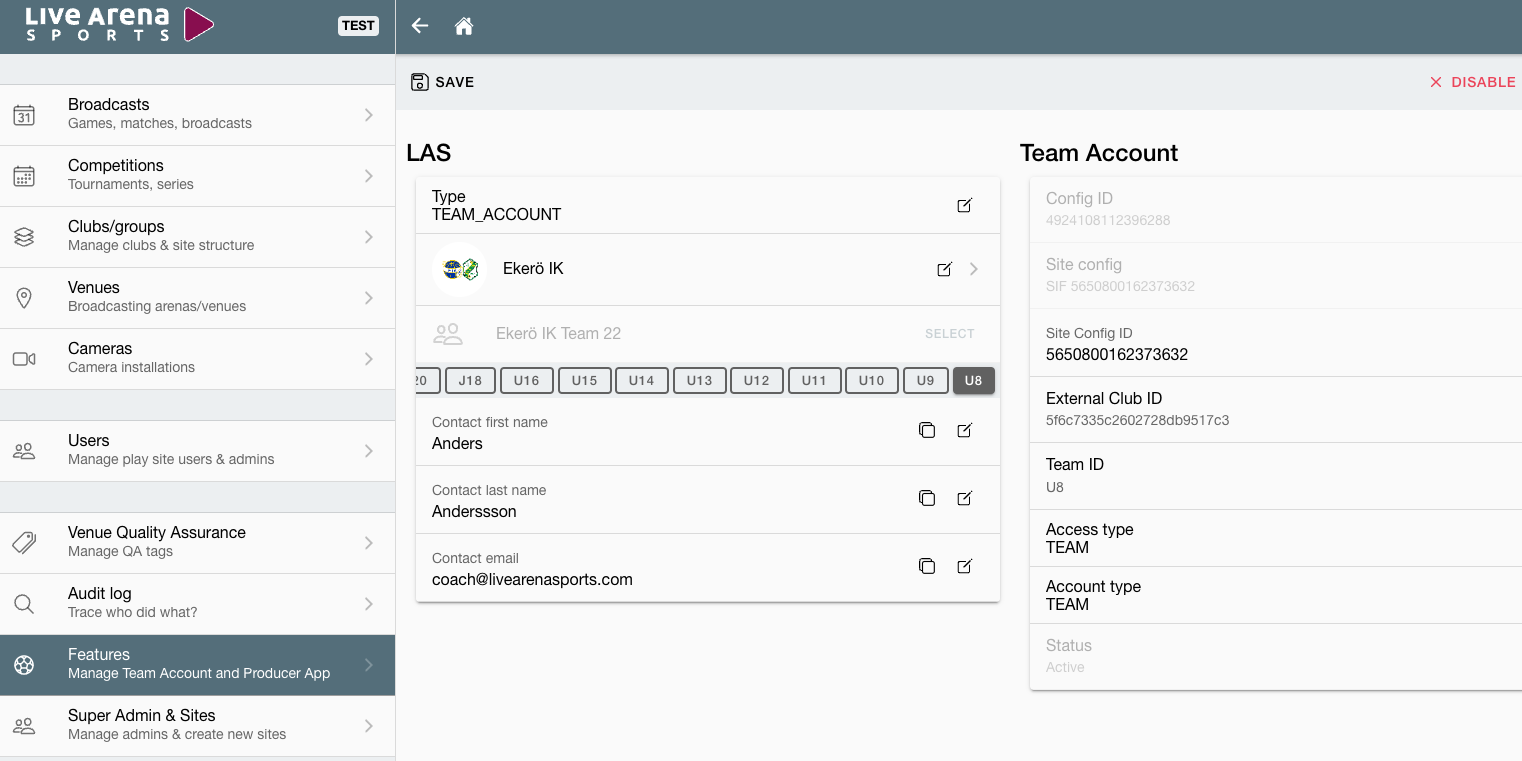The width and height of the screenshot is (1522, 761).
Task: Click the External Club ID value
Action: click(1138, 420)
